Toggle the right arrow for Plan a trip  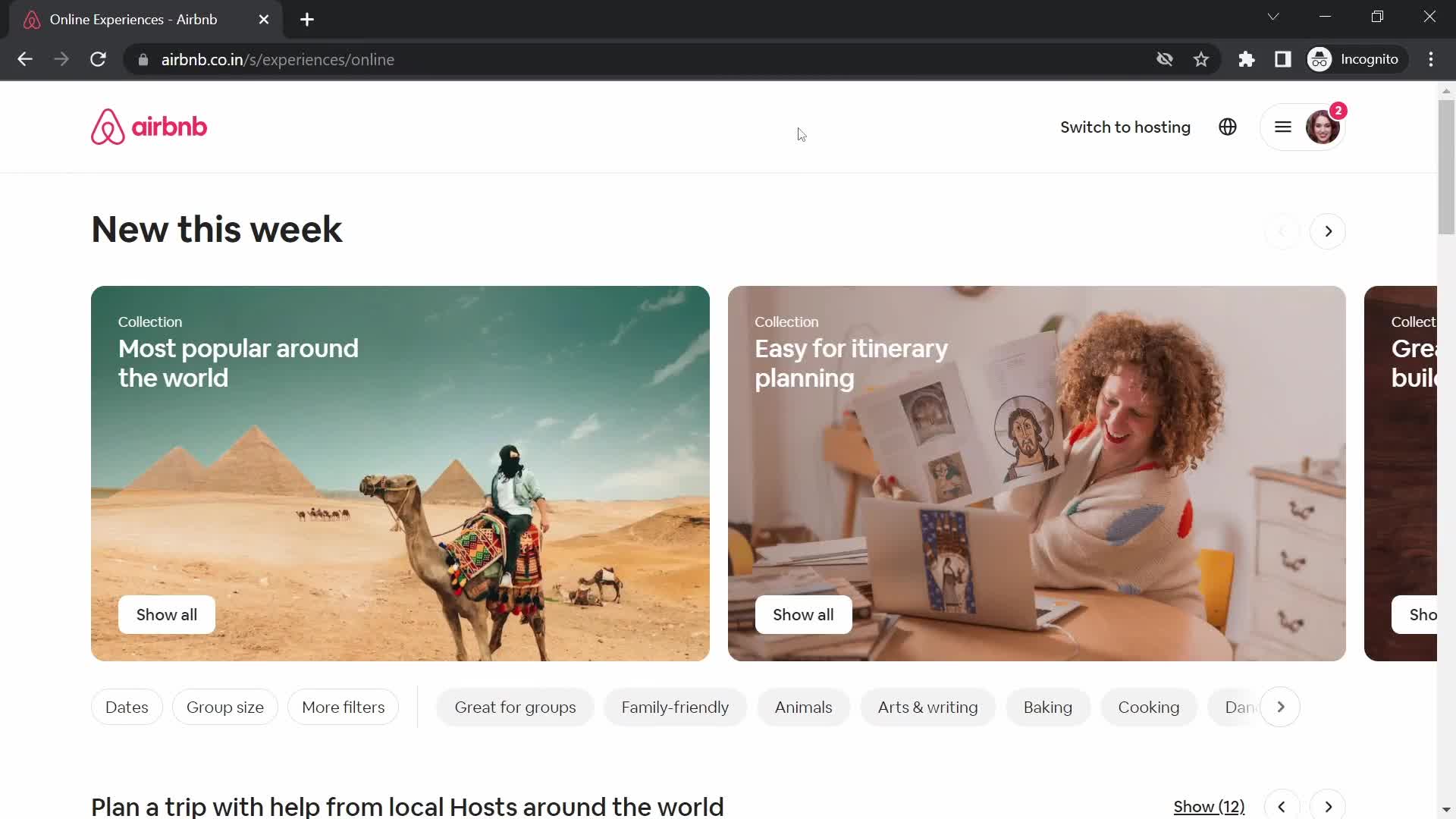[1328, 806]
